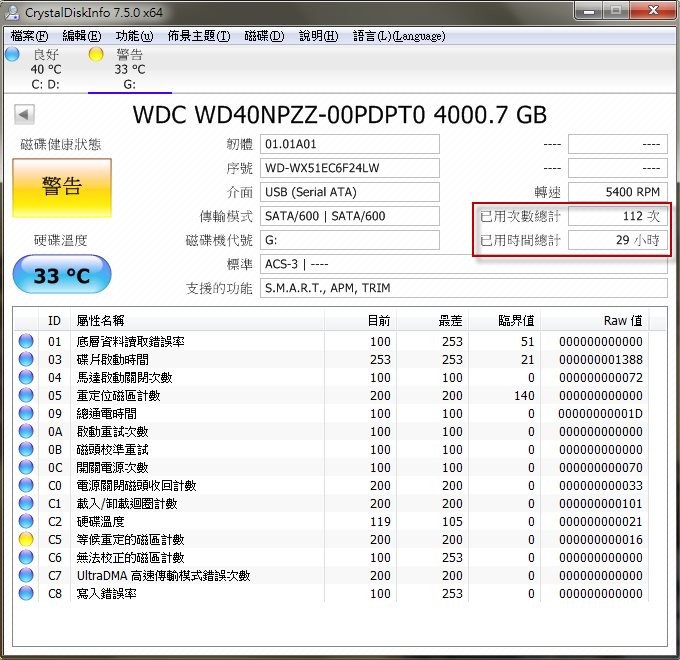Click the blue status icon for attribute 05

[26, 395]
